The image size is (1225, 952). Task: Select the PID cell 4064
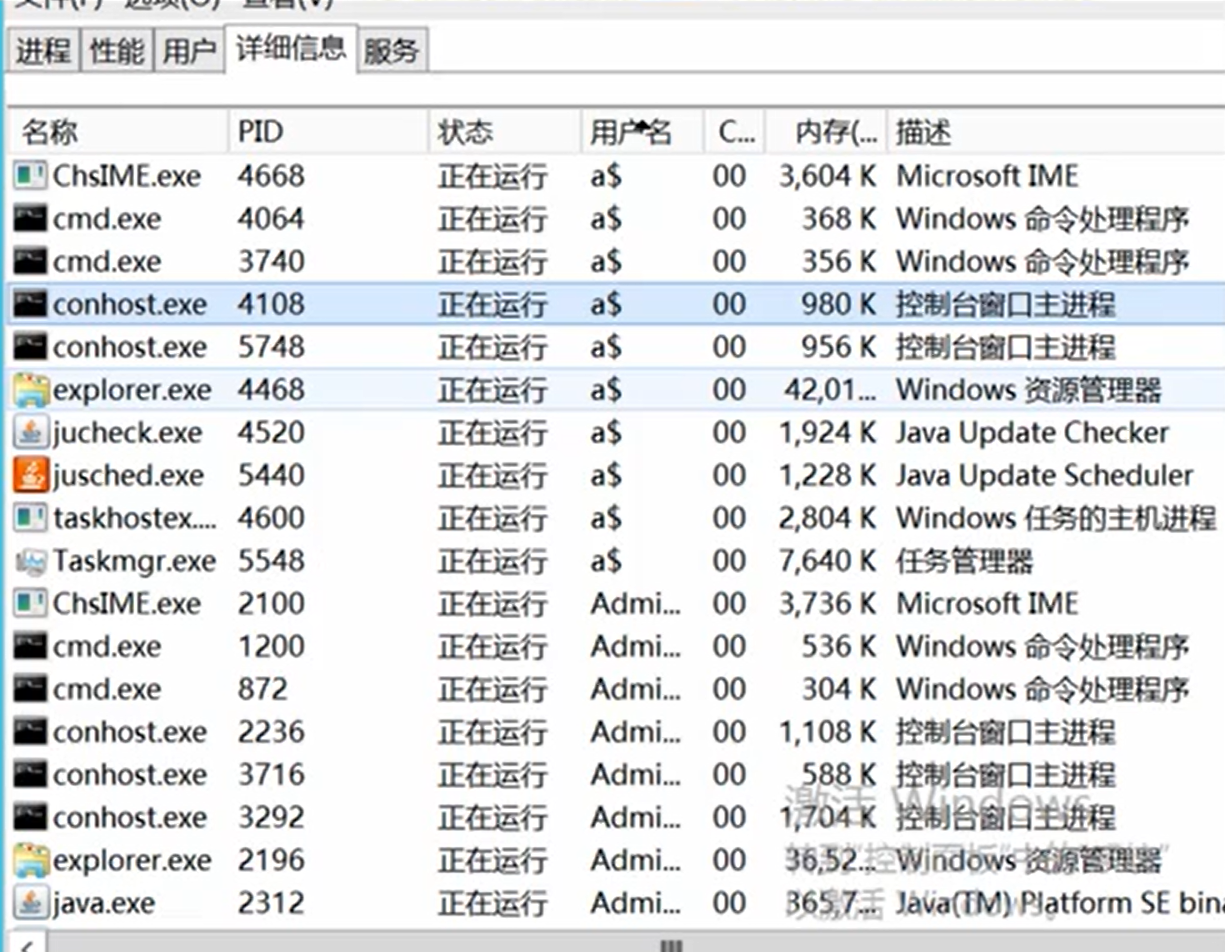point(271,219)
